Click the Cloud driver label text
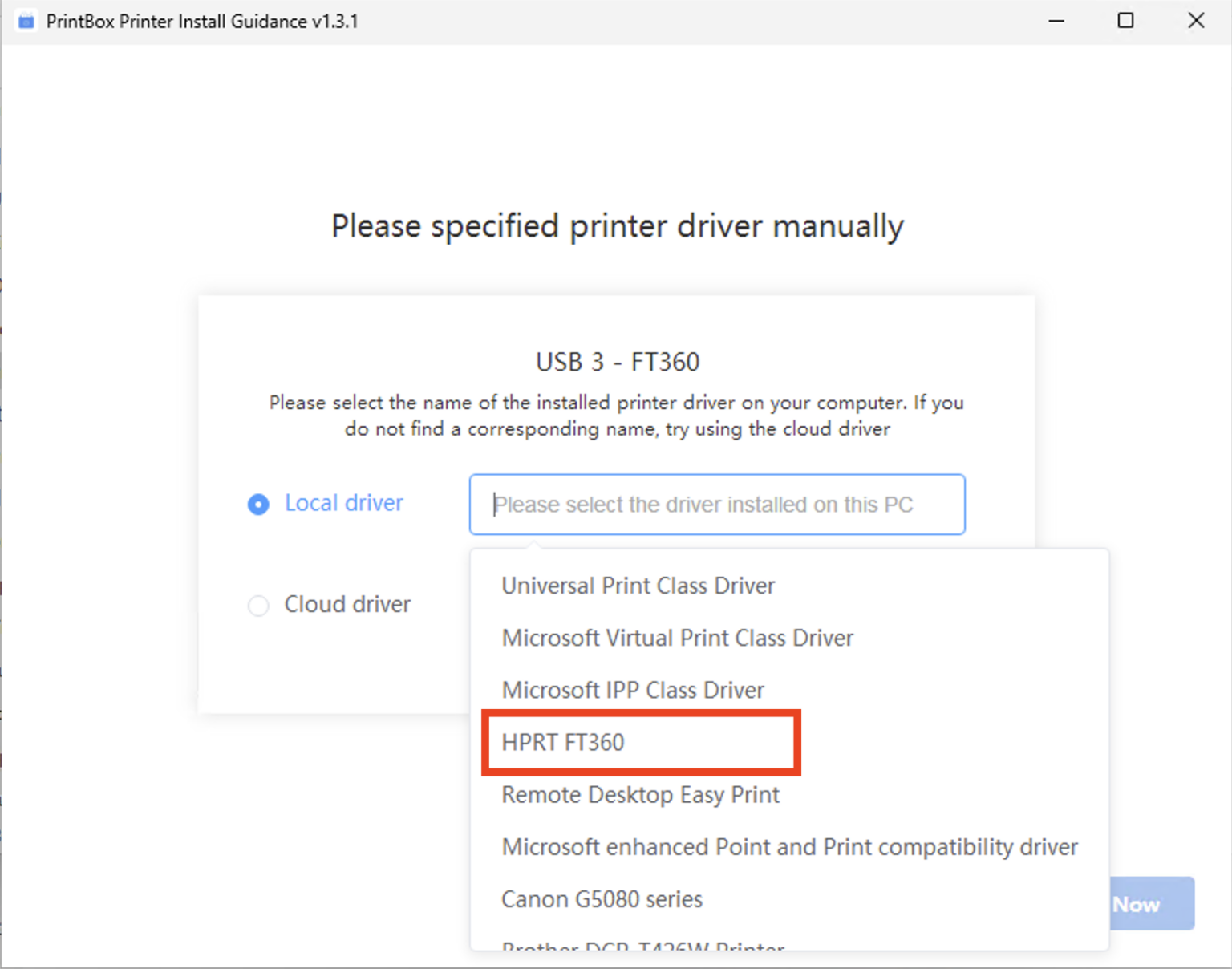Screen dimensions: 1232x969 347,605
